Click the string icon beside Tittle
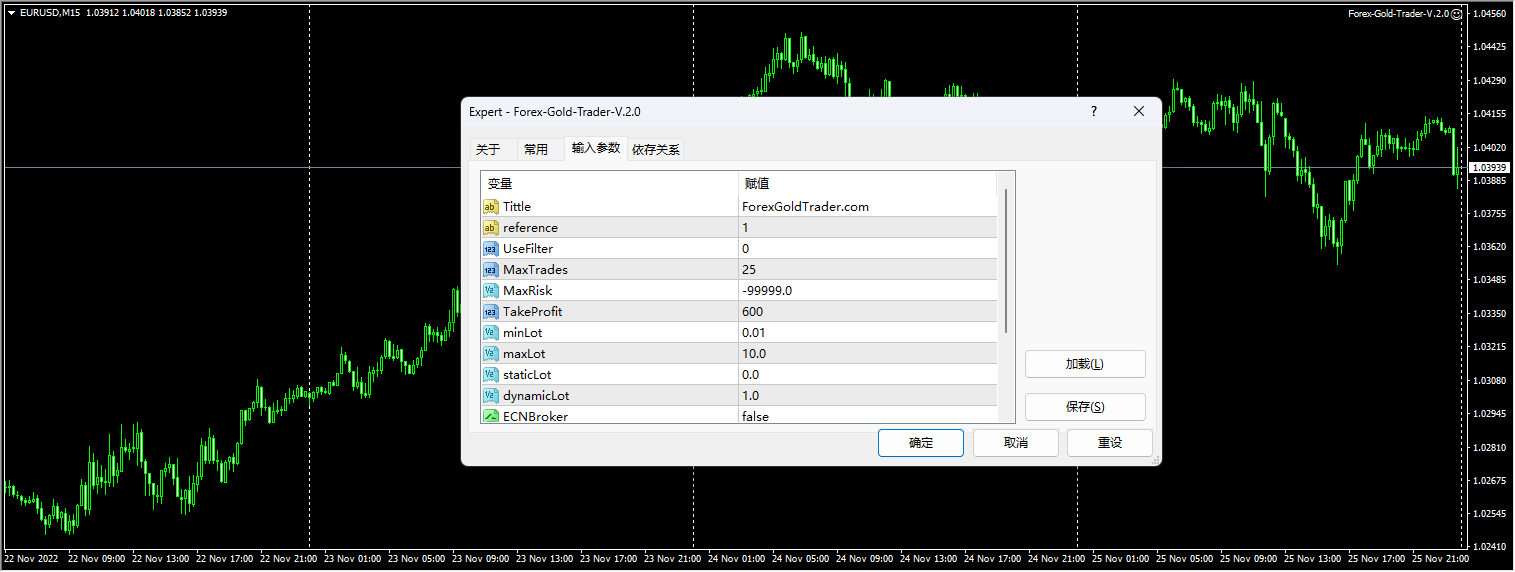The width and height of the screenshot is (1515, 572). click(491, 207)
